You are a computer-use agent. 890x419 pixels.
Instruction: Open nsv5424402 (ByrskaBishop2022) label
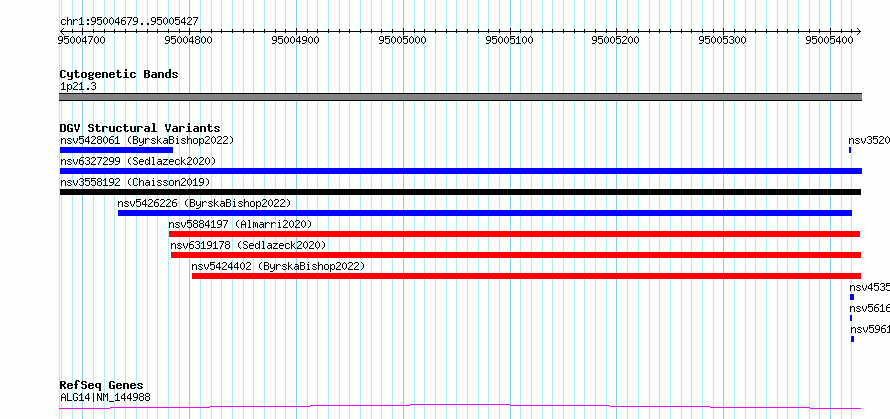(x=278, y=266)
